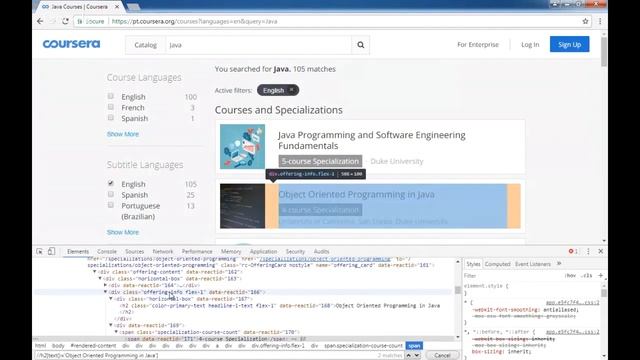Check the French course language box

click(111, 107)
